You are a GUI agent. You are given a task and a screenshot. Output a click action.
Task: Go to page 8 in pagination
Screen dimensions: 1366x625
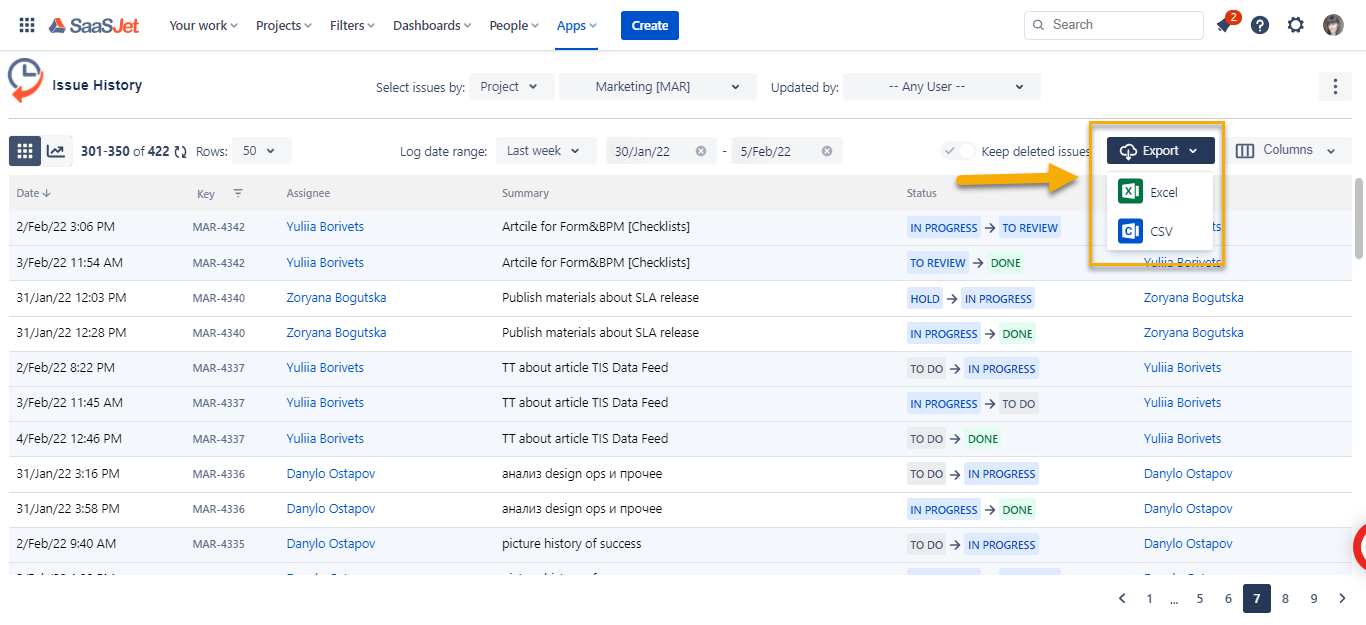pyautogui.click(x=1285, y=599)
